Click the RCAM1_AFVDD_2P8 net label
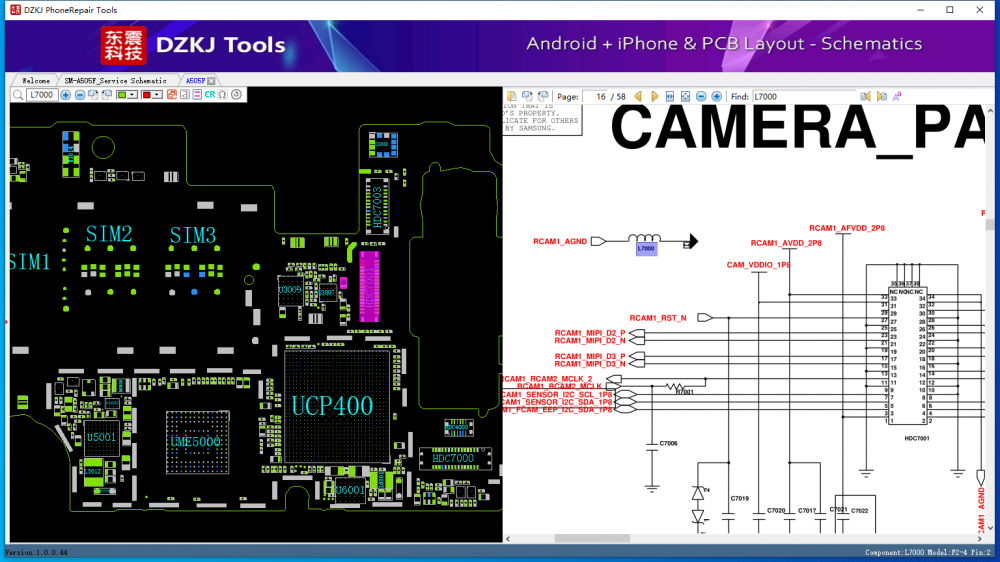The image size is (1000, 562). tap(847, 228)
